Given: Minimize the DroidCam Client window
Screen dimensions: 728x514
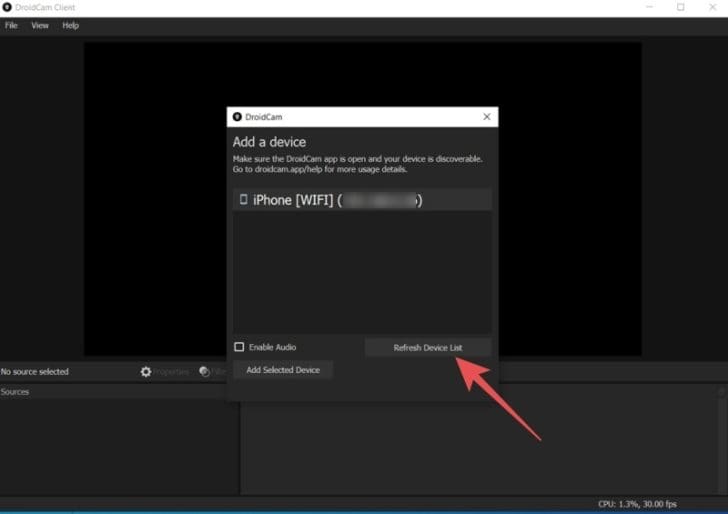Looking at the screenshot, I should (x=649, y=7).
